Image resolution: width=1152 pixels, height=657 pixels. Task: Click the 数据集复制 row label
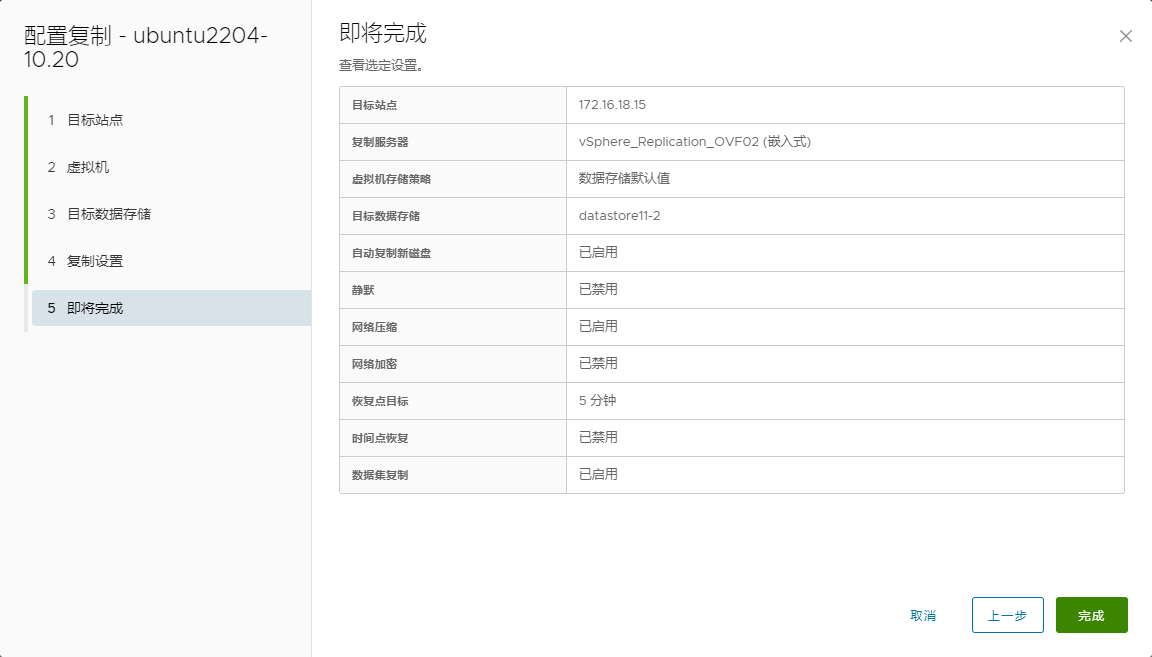[x=380, y=475]
